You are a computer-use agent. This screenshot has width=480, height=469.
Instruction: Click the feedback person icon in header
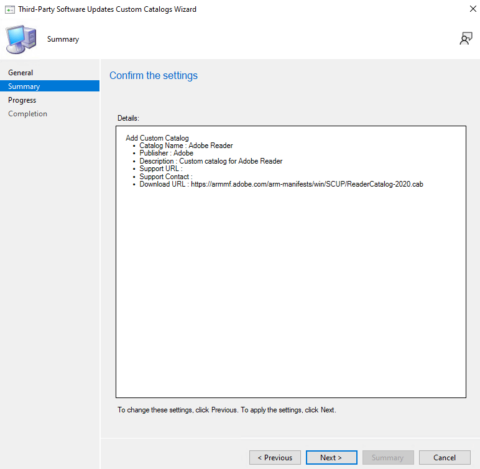466,39
